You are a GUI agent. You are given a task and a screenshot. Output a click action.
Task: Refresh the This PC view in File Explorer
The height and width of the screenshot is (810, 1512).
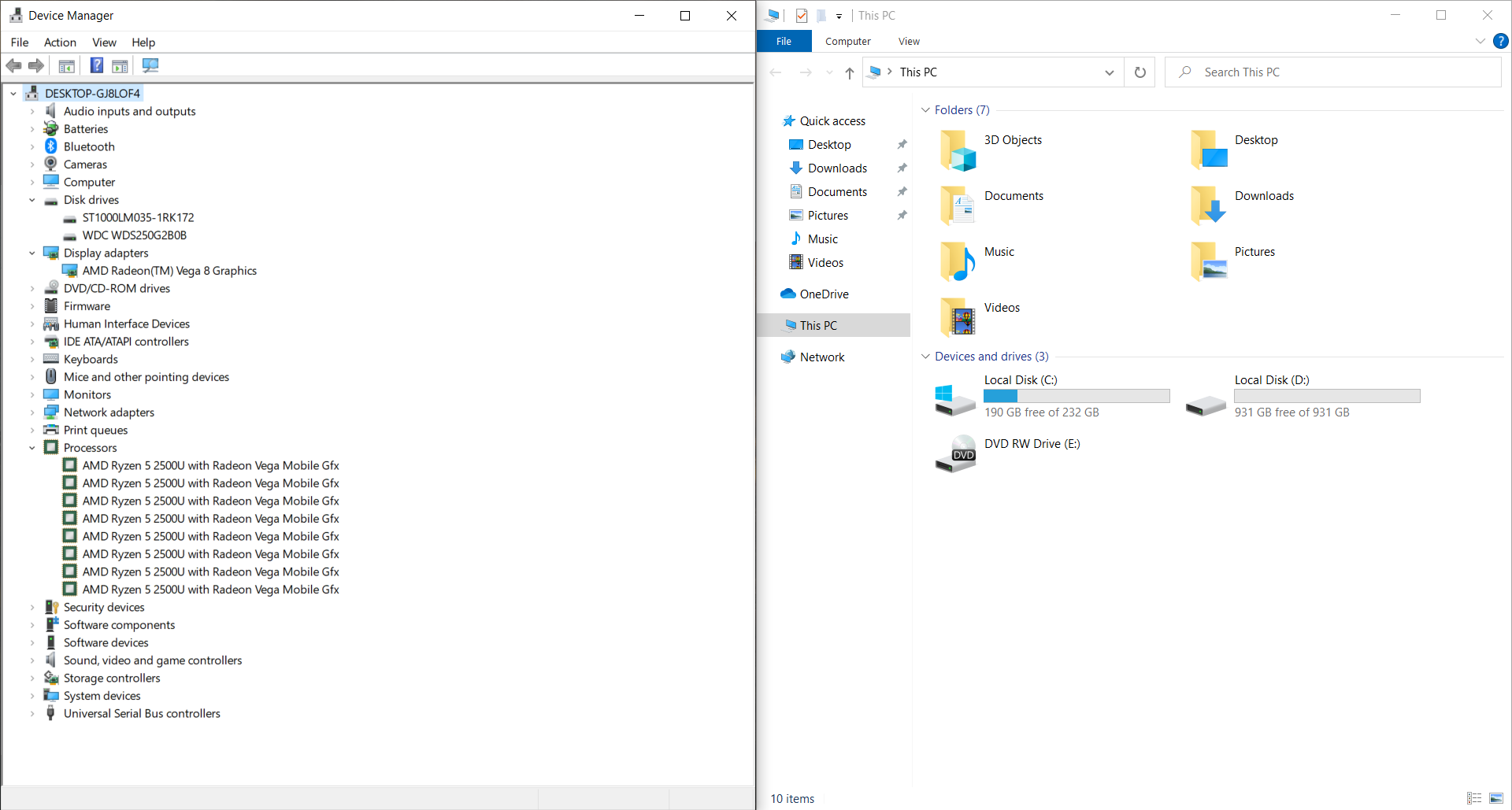click(x=1140, y=72)
